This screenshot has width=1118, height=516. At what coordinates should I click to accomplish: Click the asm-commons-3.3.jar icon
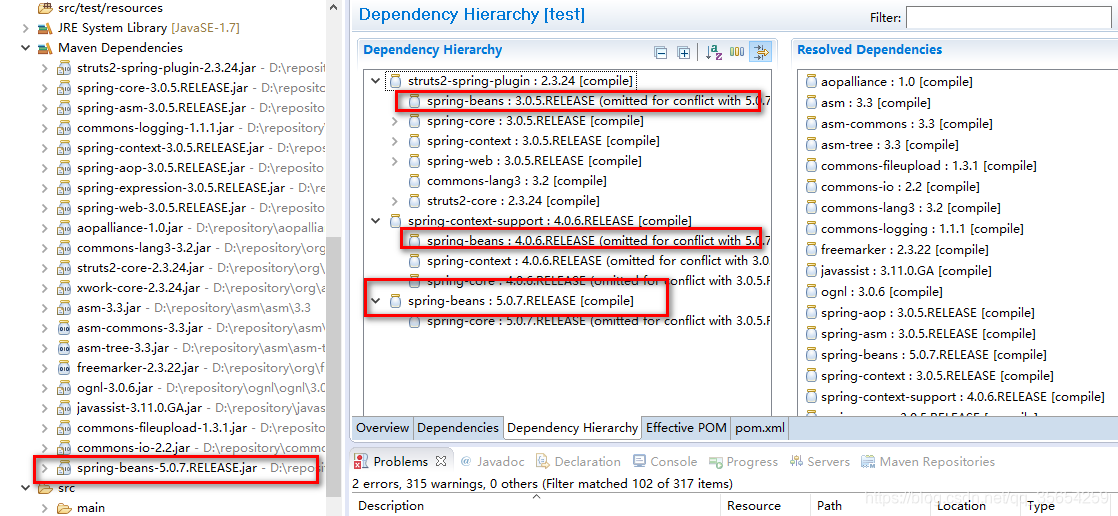pyautogui.click(x=64, y=328)
